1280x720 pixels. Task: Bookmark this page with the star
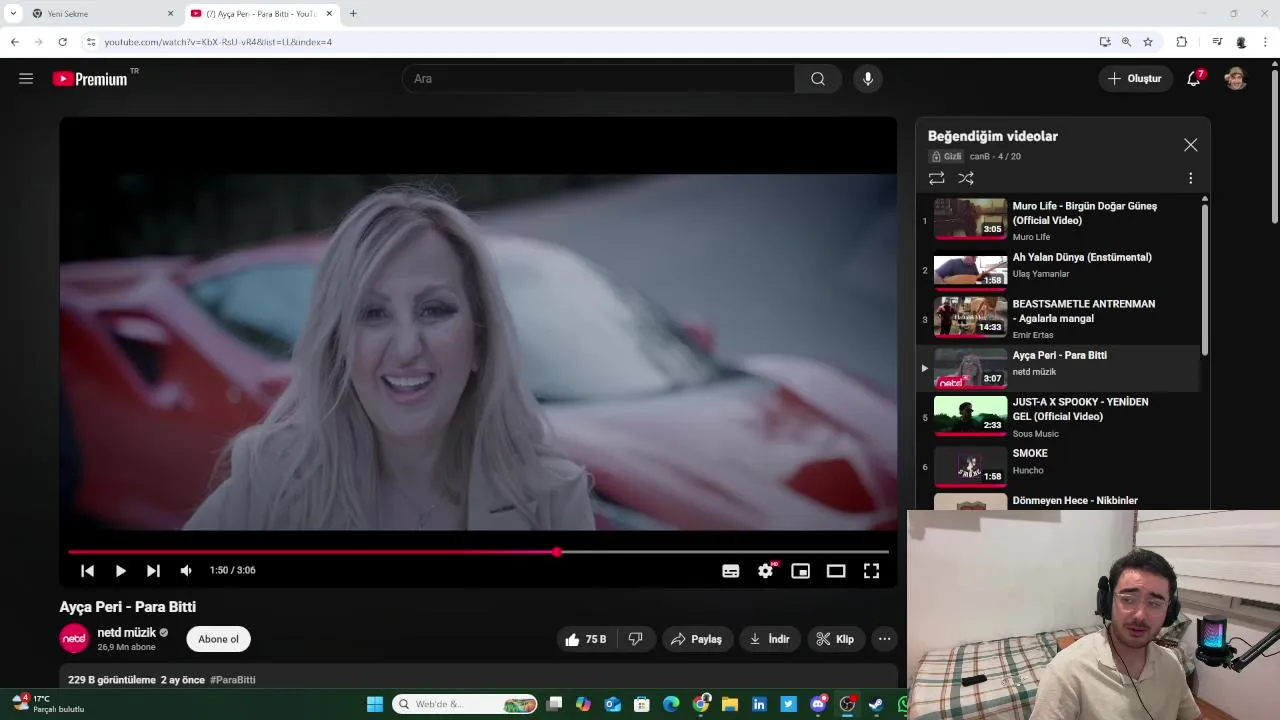pyautogui.click(x=1148, y=42)
